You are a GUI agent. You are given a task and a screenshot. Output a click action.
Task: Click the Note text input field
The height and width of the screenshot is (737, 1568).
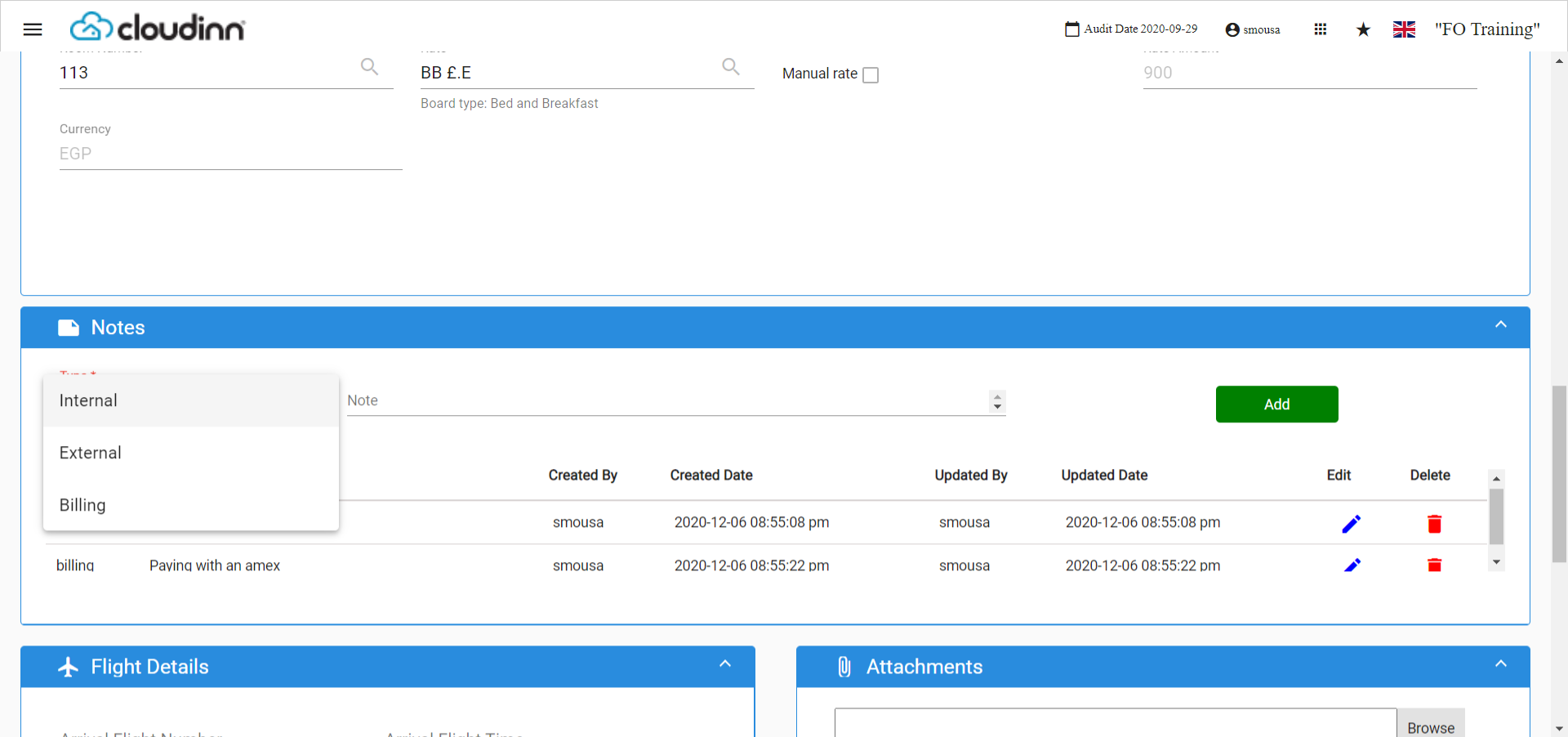pos(666,401)
